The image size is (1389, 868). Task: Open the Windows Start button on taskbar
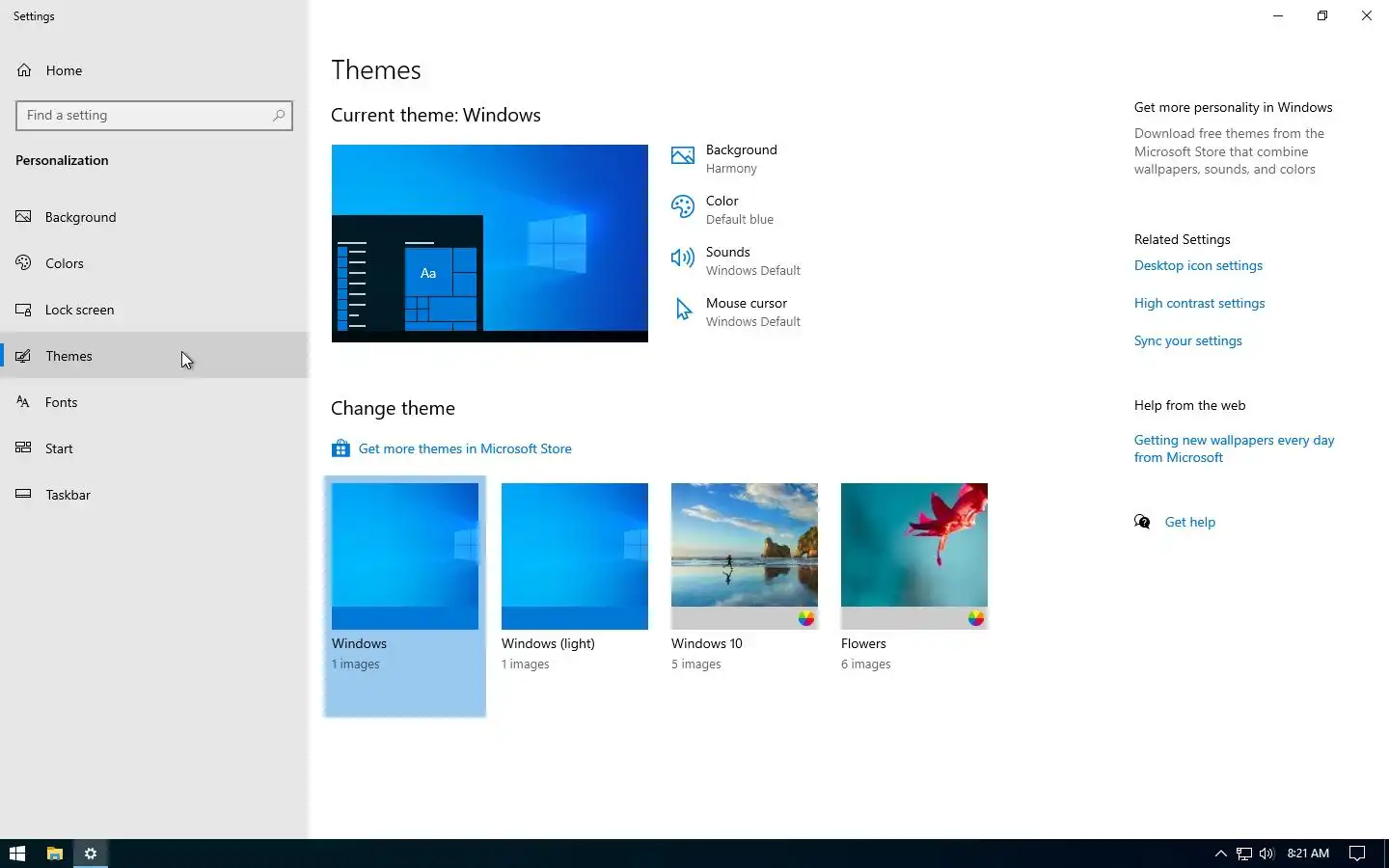click(17, 854)
